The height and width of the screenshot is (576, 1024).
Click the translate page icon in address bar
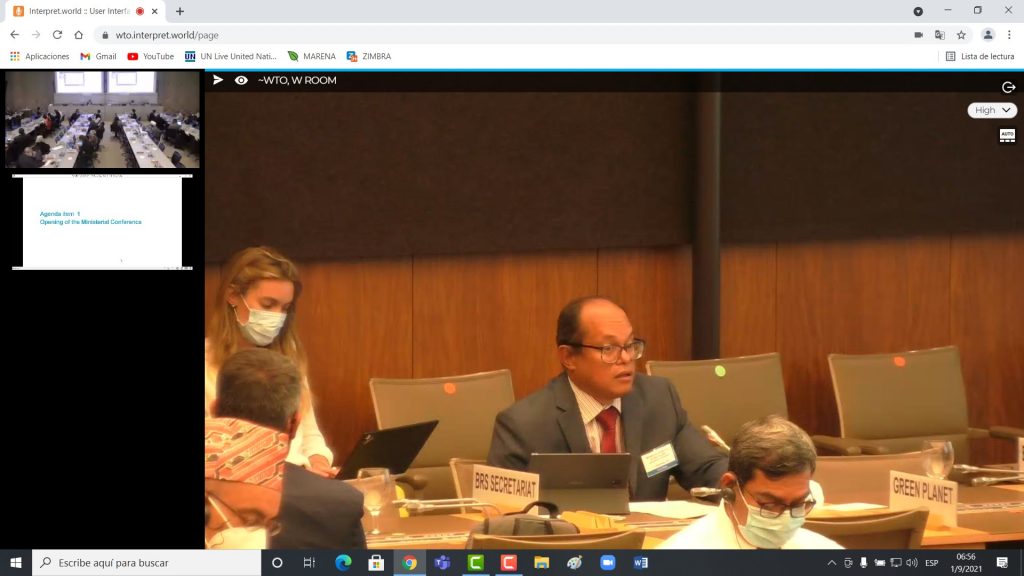pyautogui.click(x=939, y=34)
